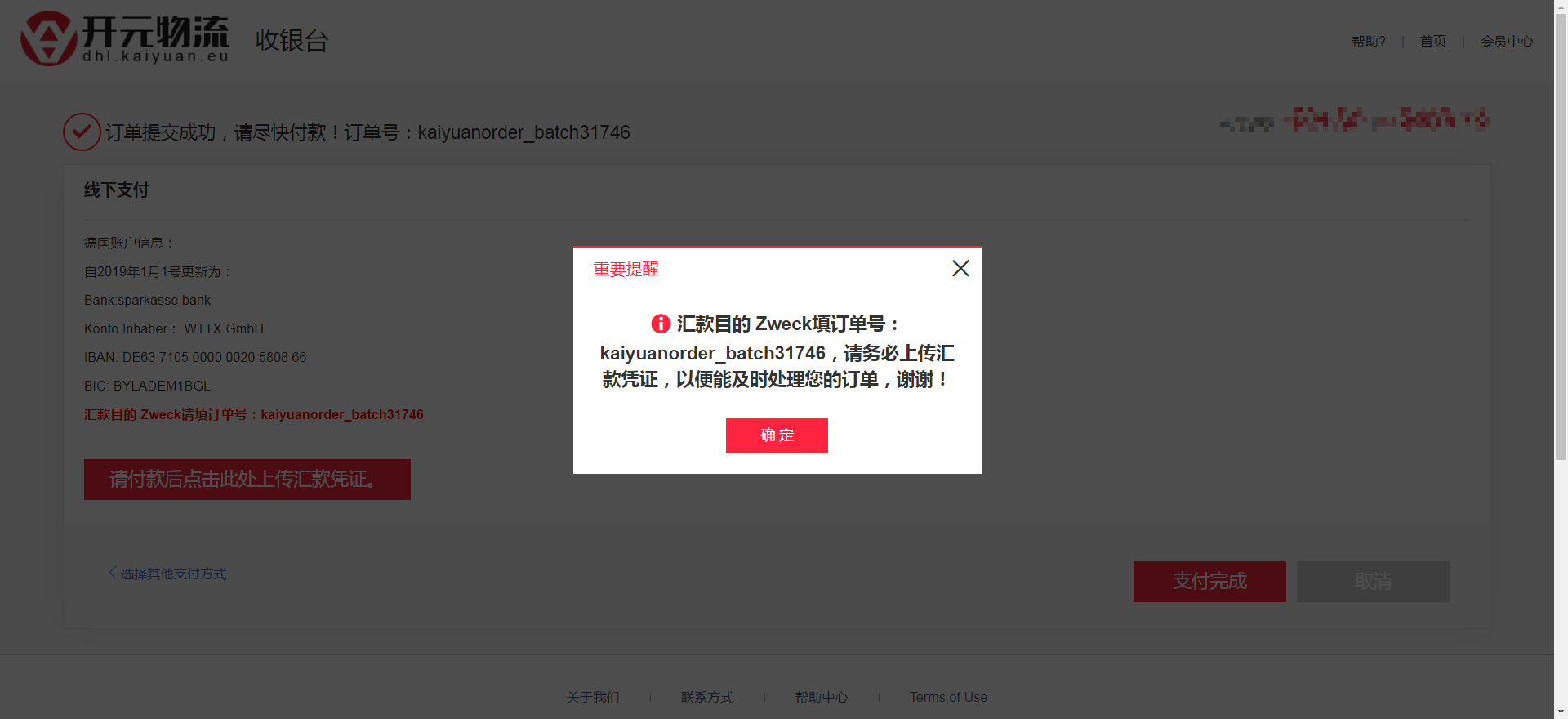Open the Terms of Use footer link
The image size is (1568, 719).
(x=948, y=698)
